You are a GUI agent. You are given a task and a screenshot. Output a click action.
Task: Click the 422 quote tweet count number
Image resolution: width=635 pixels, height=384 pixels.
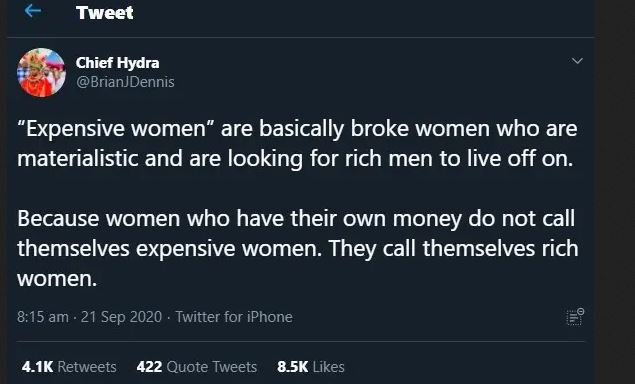tap(149, 367)
